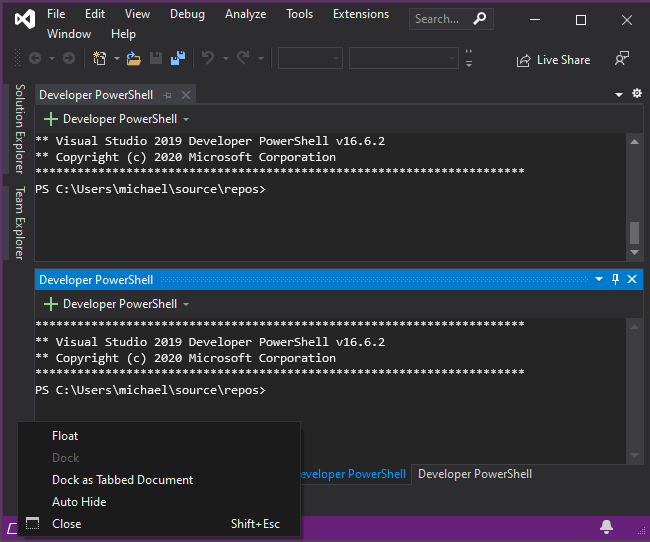Screen dimensions: 650x542
Task: Click the lower terminal scroll down arrow
Action: click(634, 455)
